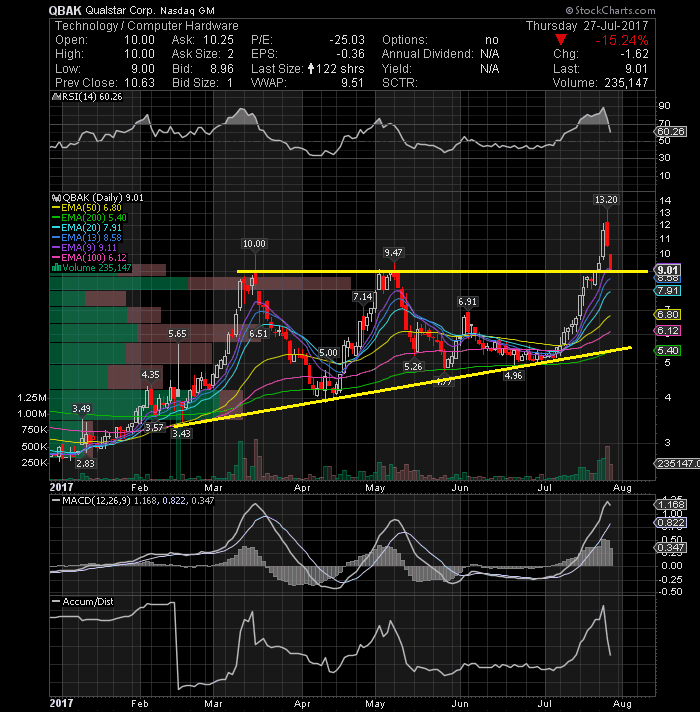Click the Nasdaq GM exchange label
Image resolution: width=700 pixels, height=712 pixels.
187,10
